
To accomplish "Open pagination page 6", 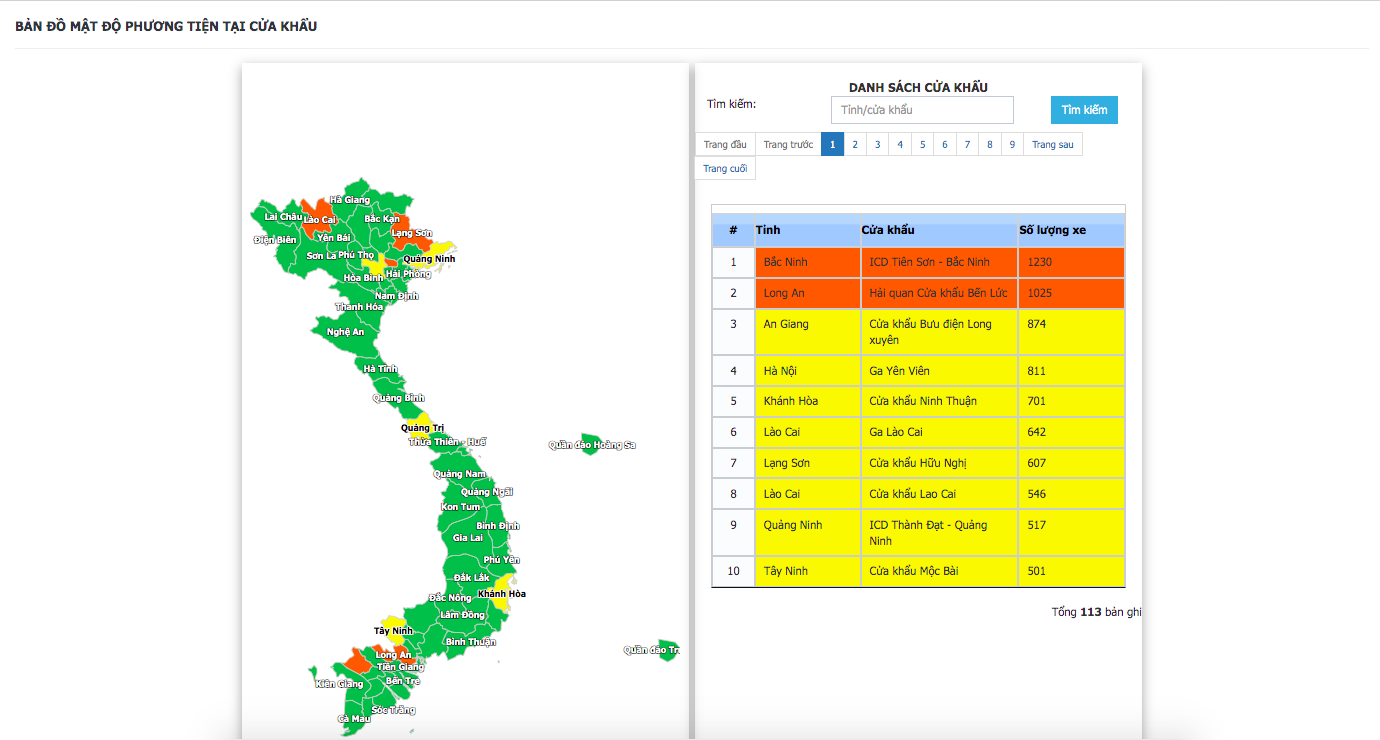I will click(945, 145).
